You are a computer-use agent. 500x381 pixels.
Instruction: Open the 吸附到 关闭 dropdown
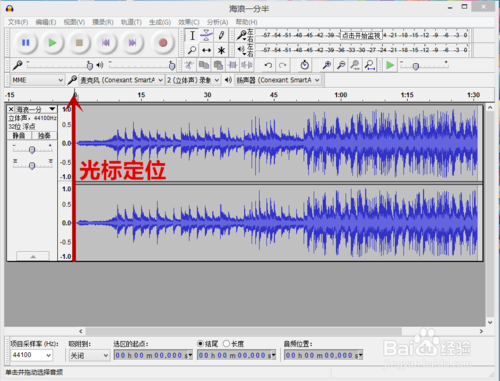click(89, 355)
